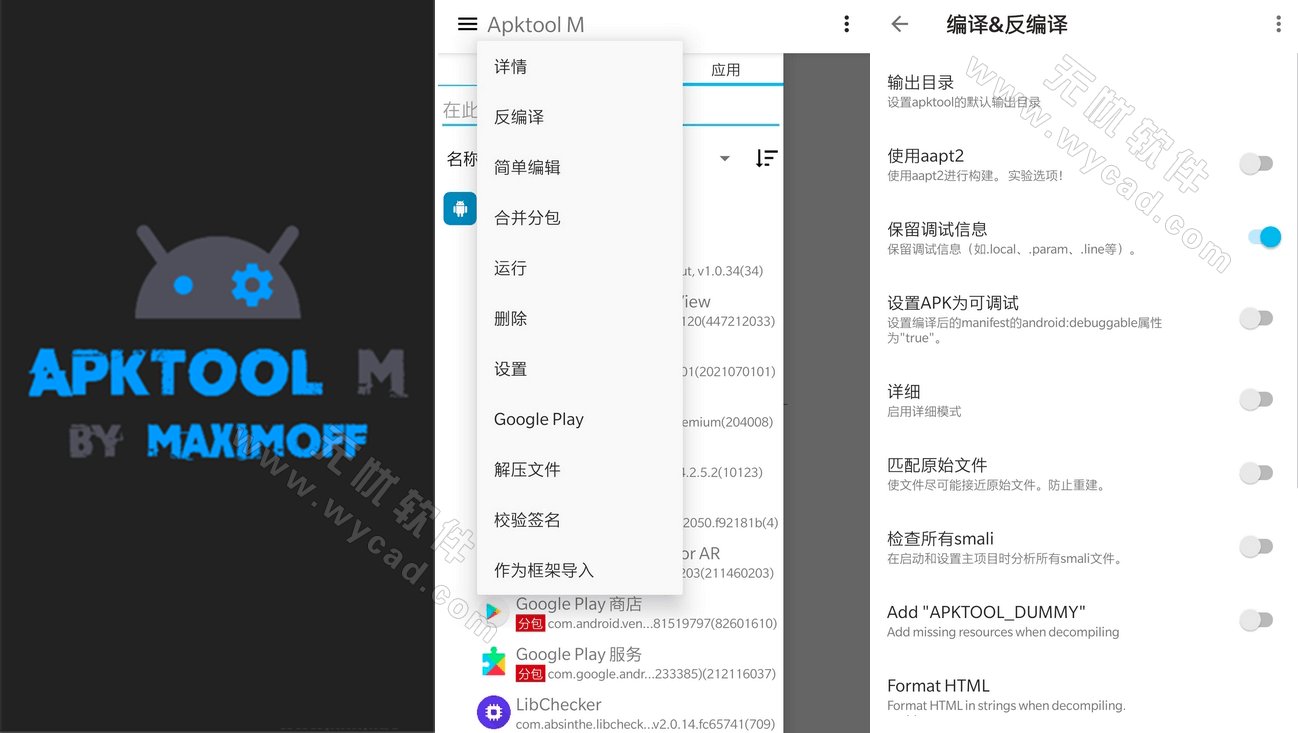Select 设置 menu entry
Viewport: 1298px width, 733px height.
coord(580,369)
